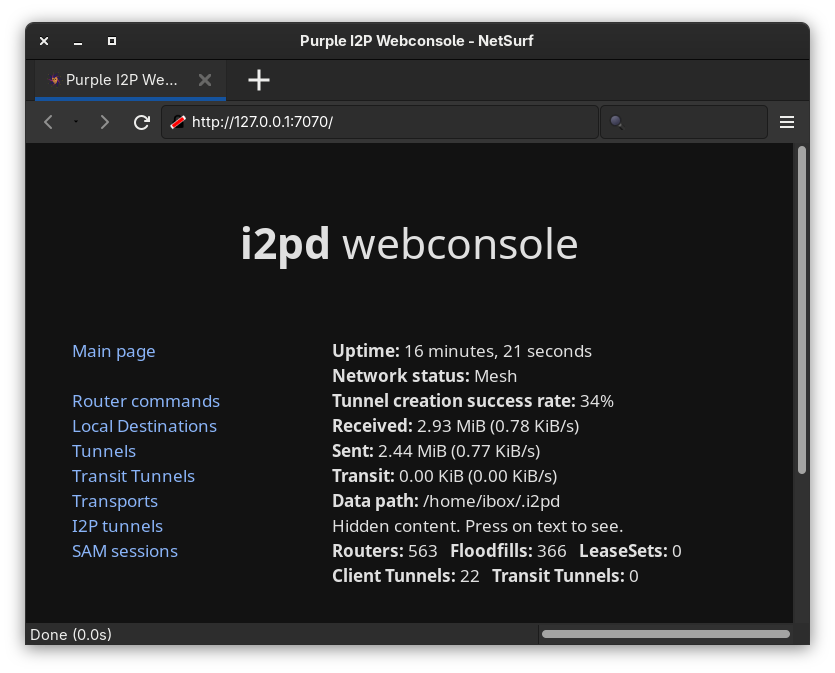Open the Transports link

(115, 501)
